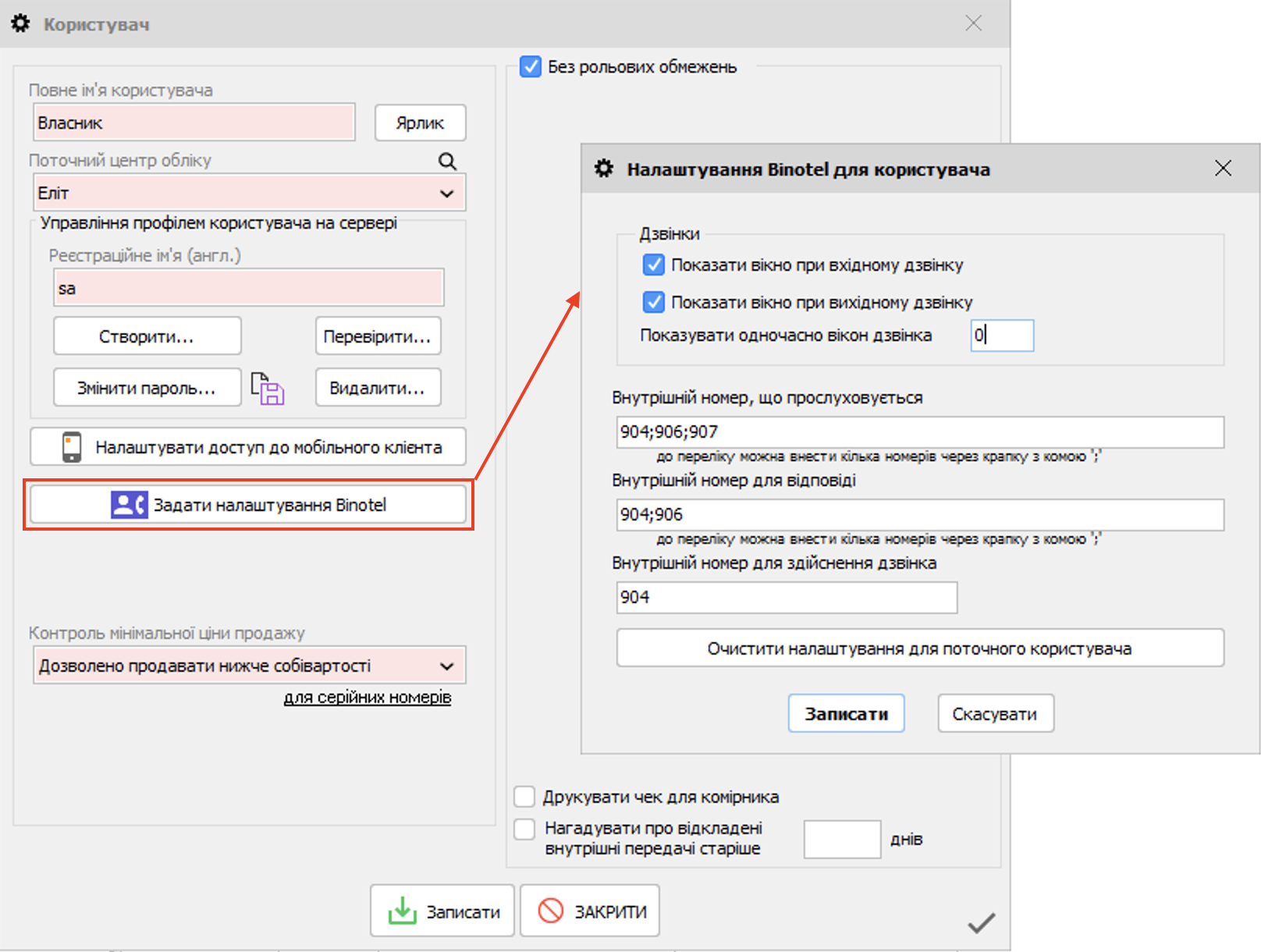Click Очистити налаштування для поточного користувача
The height and width of the screenshot is (952, 1261).
coord(919,648)
